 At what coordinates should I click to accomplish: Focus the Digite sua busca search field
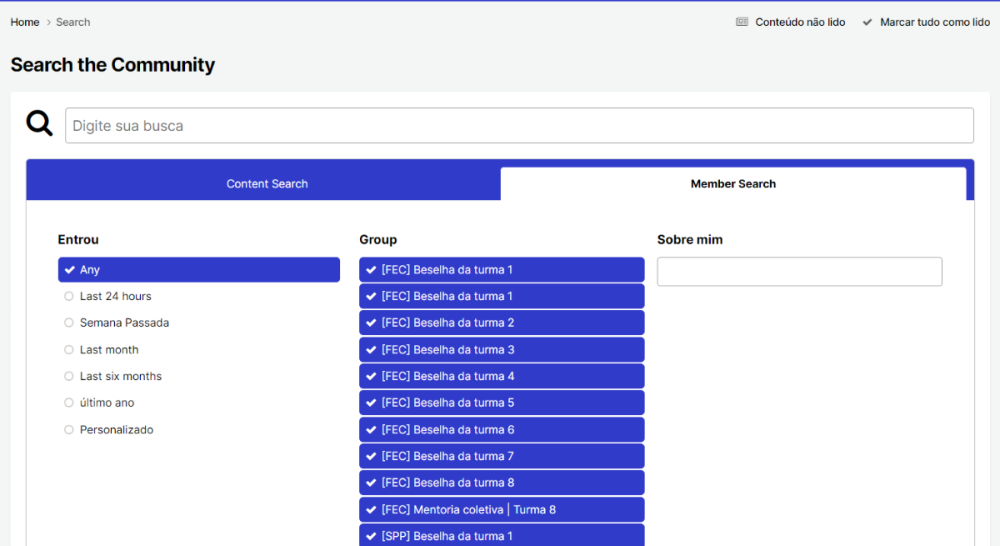[519, 126]
